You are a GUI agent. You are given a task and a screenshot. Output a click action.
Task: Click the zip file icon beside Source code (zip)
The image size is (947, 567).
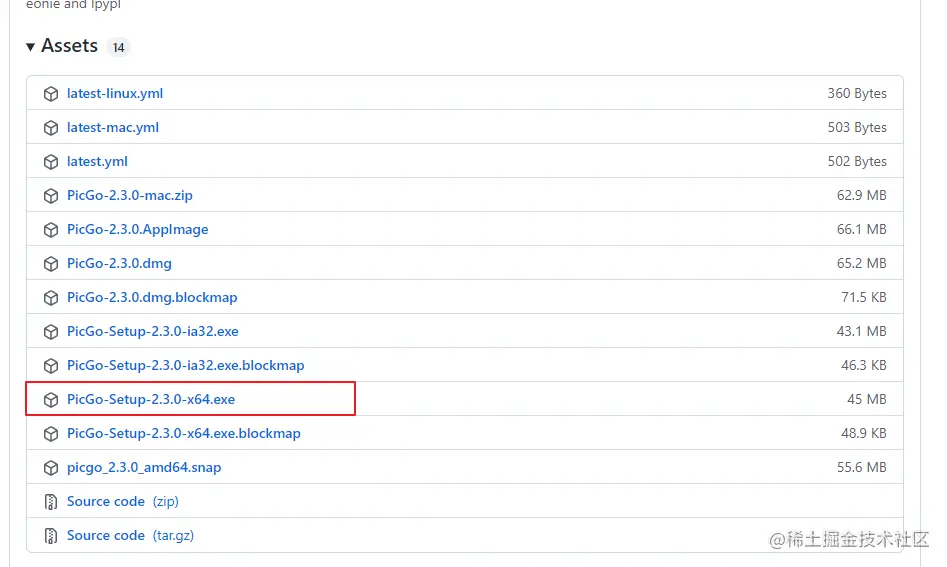pyautogui.click(x=51, y=502)
